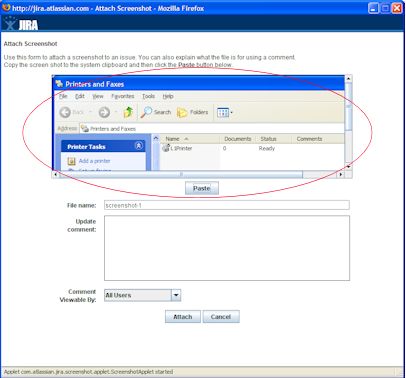Click the Ready status text
Screen dimensions: 406x378
pyautogui.click(x=267, y=148)
